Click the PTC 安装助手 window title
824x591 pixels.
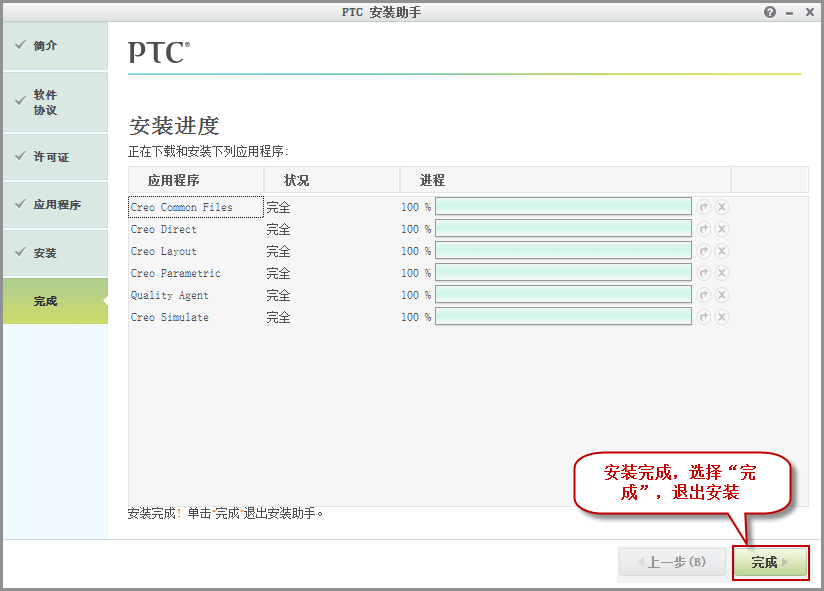[382, 12]
